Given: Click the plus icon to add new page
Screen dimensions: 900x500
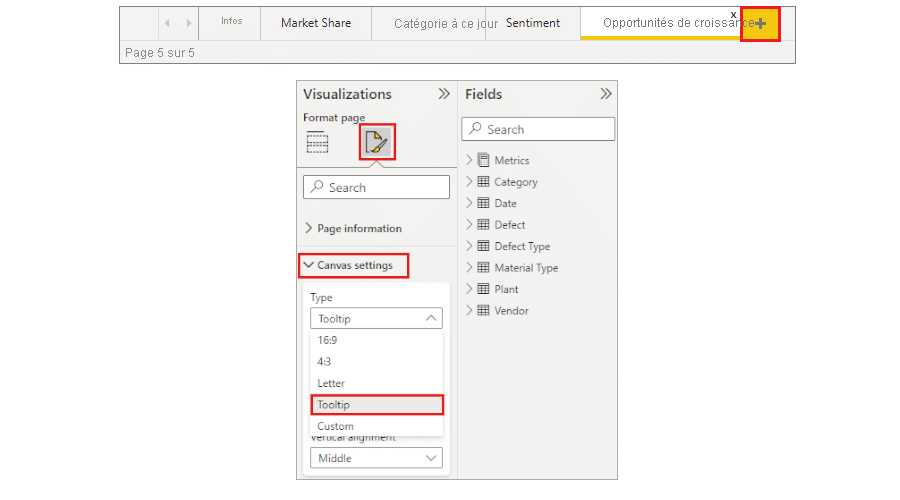Looking at the screenshot, I should tap(760, 23).
